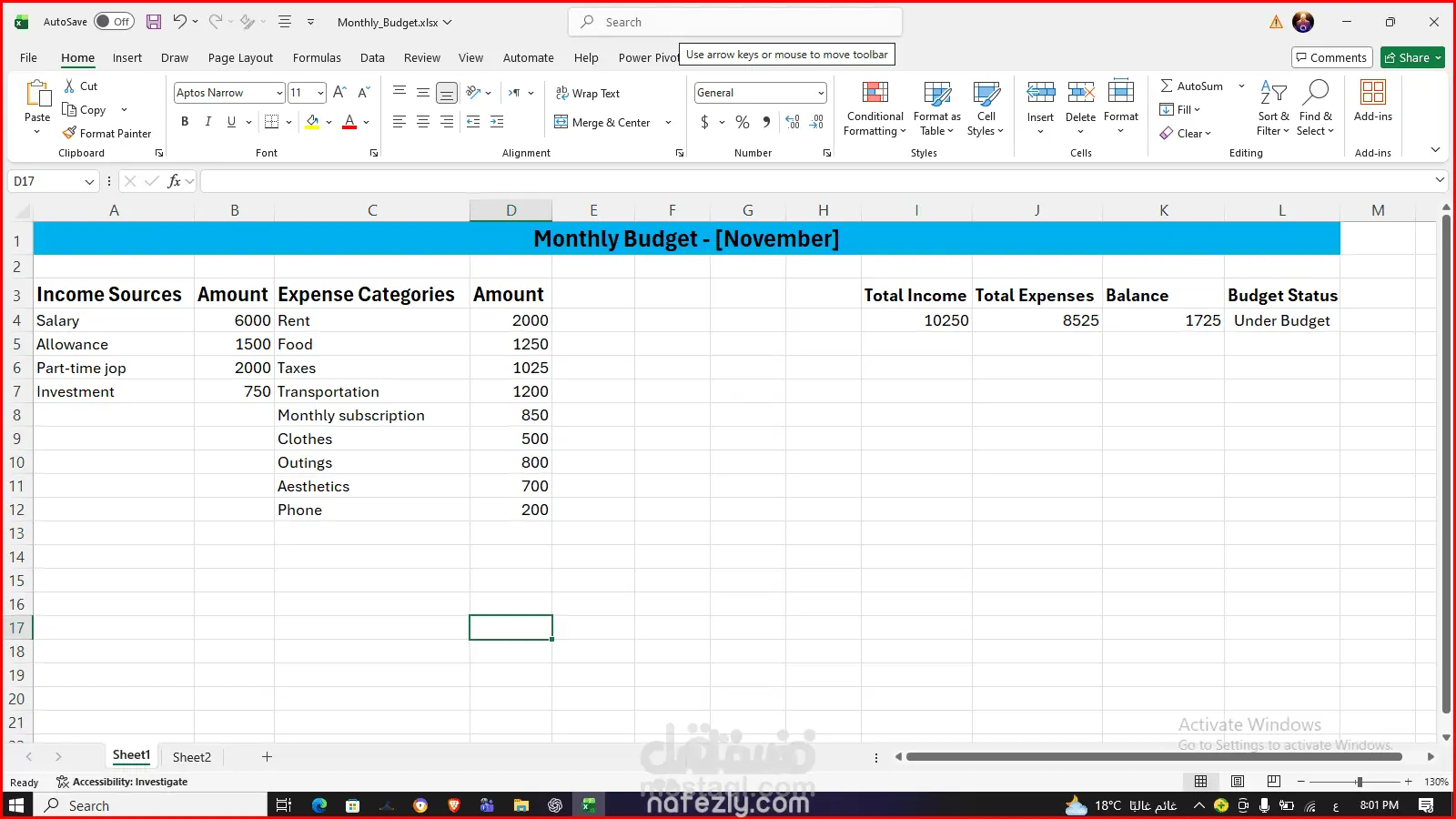The height and width of the screenshot is (819, 1456).
Task: Apply the Accounting currency dollar format
Action: coord(704,122)
